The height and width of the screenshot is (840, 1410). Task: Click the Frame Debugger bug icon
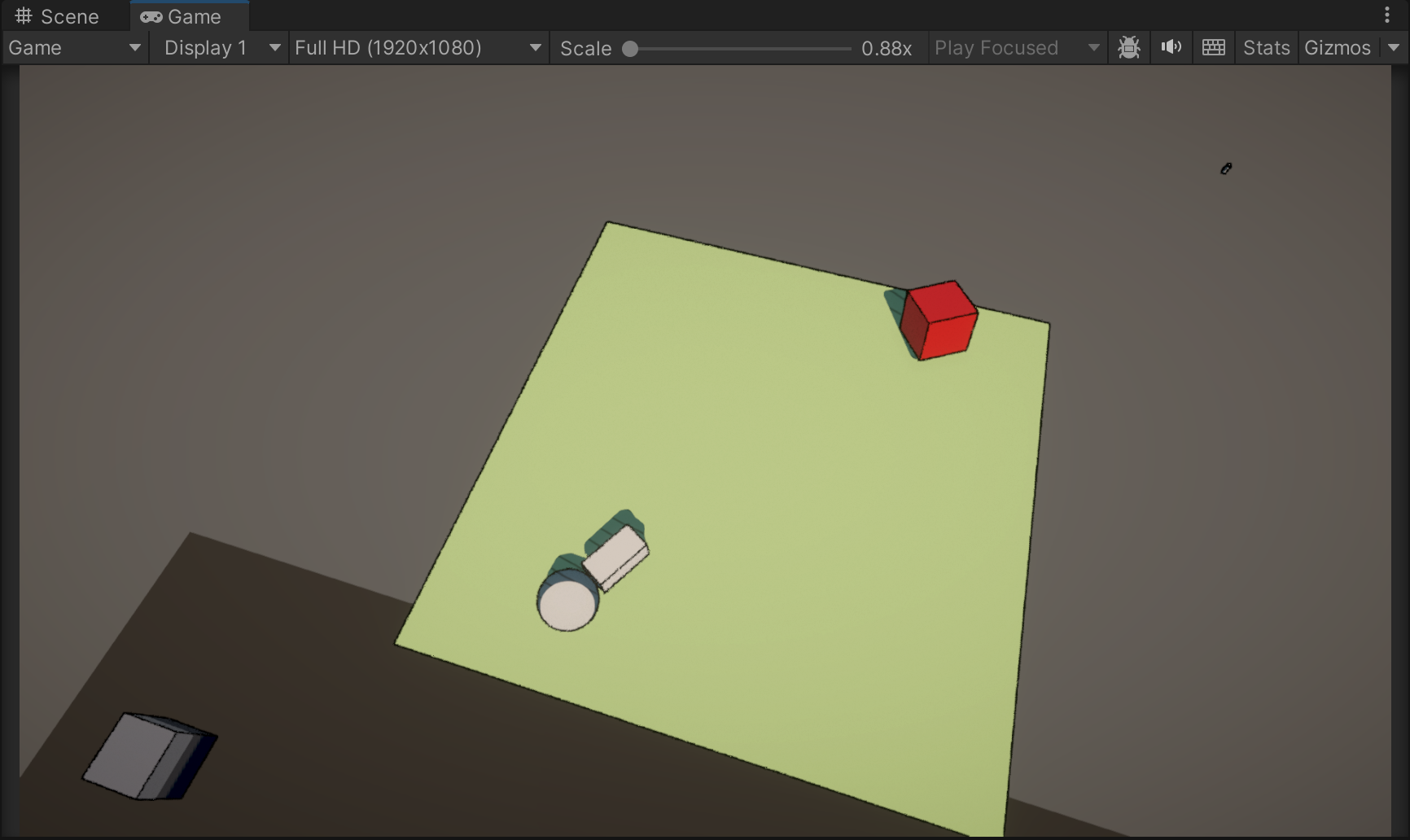pos(1128,48)
